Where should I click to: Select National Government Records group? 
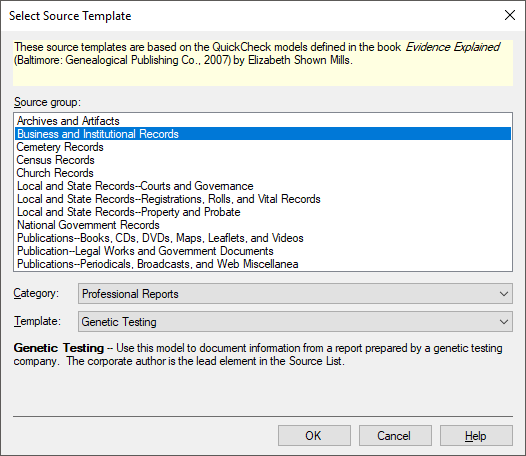[263, 225]
